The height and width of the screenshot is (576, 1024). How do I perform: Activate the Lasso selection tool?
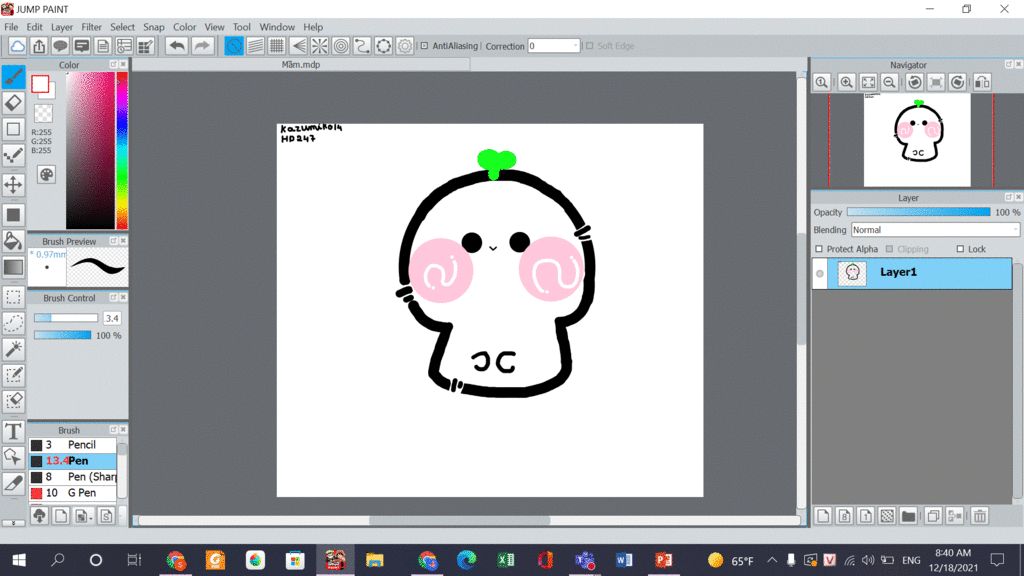coord(13,323)
